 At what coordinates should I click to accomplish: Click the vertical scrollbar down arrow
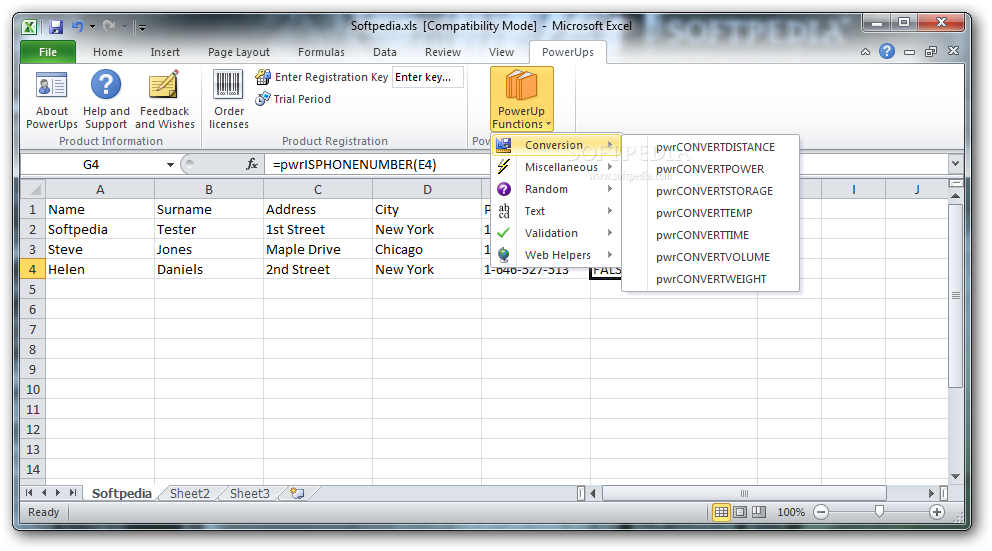coord(955,476)
